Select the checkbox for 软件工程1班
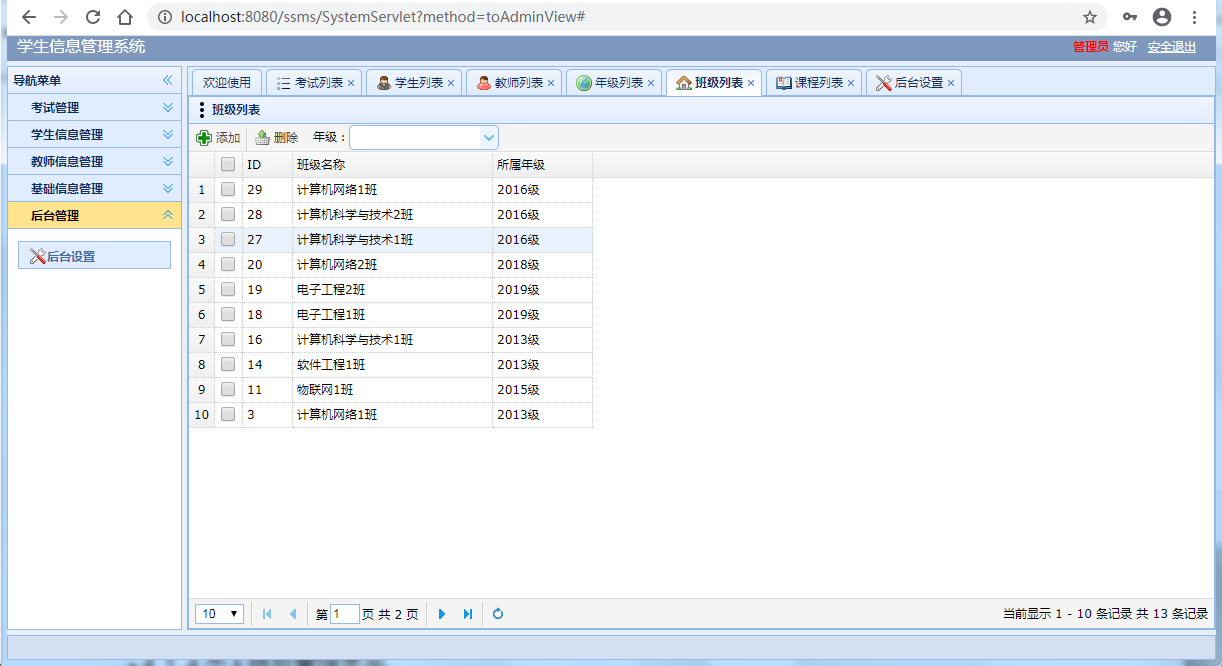 (227, 364)
